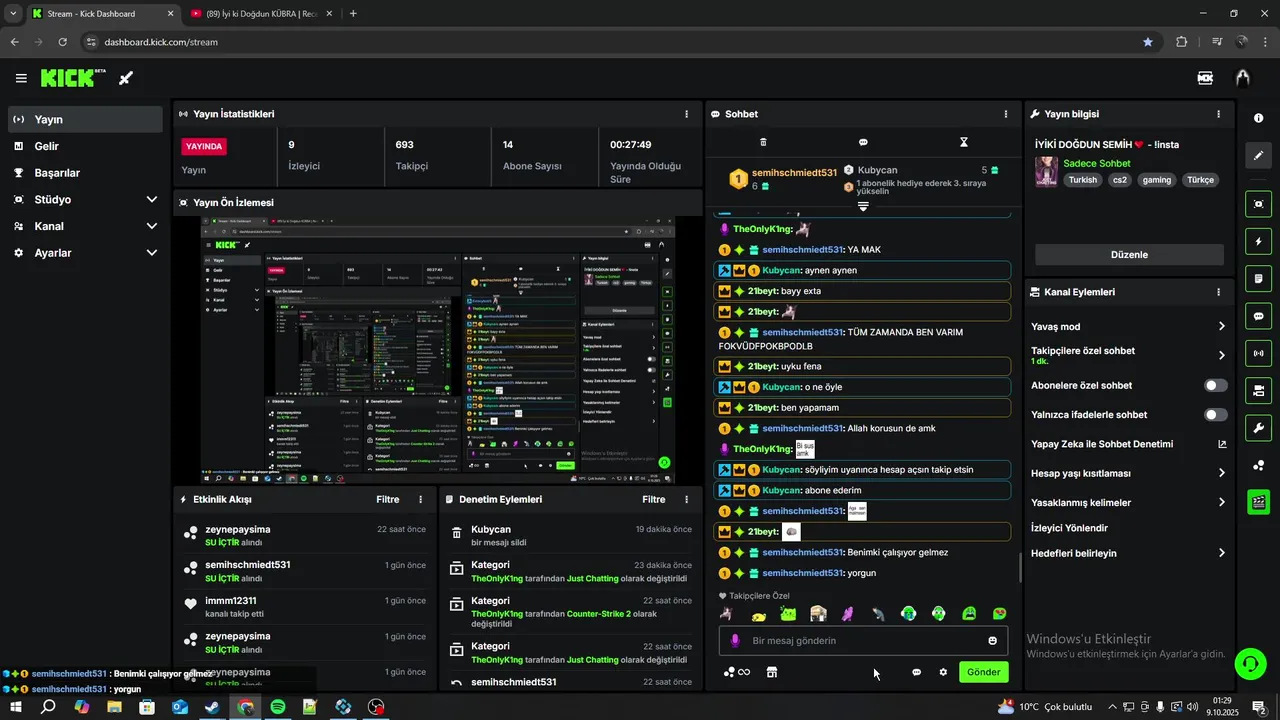Image resolution: width=1280 pixels, height=720 pixels.
Task: Open the shop icon below the chat input
Action: (x=771, y=672)
